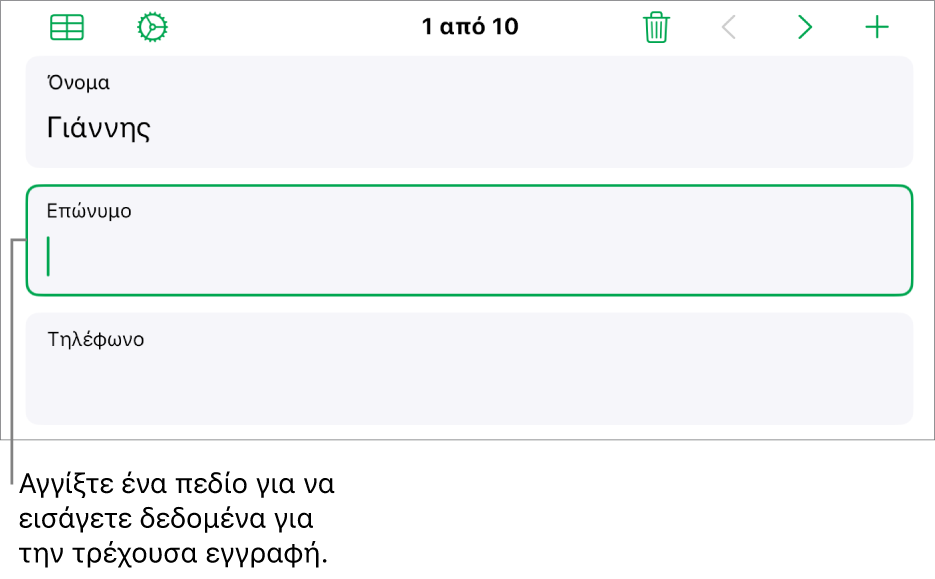Screen dimensions: 935x579
Task: Open form setup gear icon
Action: coord(153,27)
